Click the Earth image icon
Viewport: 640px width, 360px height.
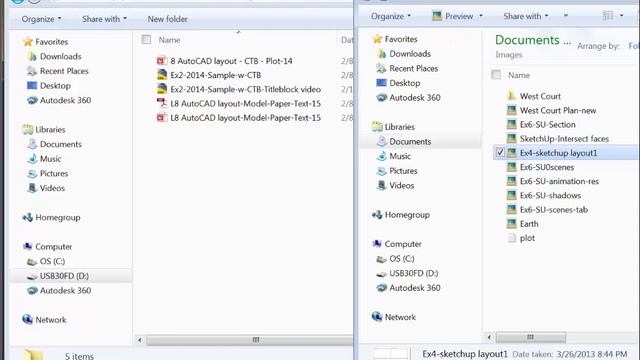point(511,224)
